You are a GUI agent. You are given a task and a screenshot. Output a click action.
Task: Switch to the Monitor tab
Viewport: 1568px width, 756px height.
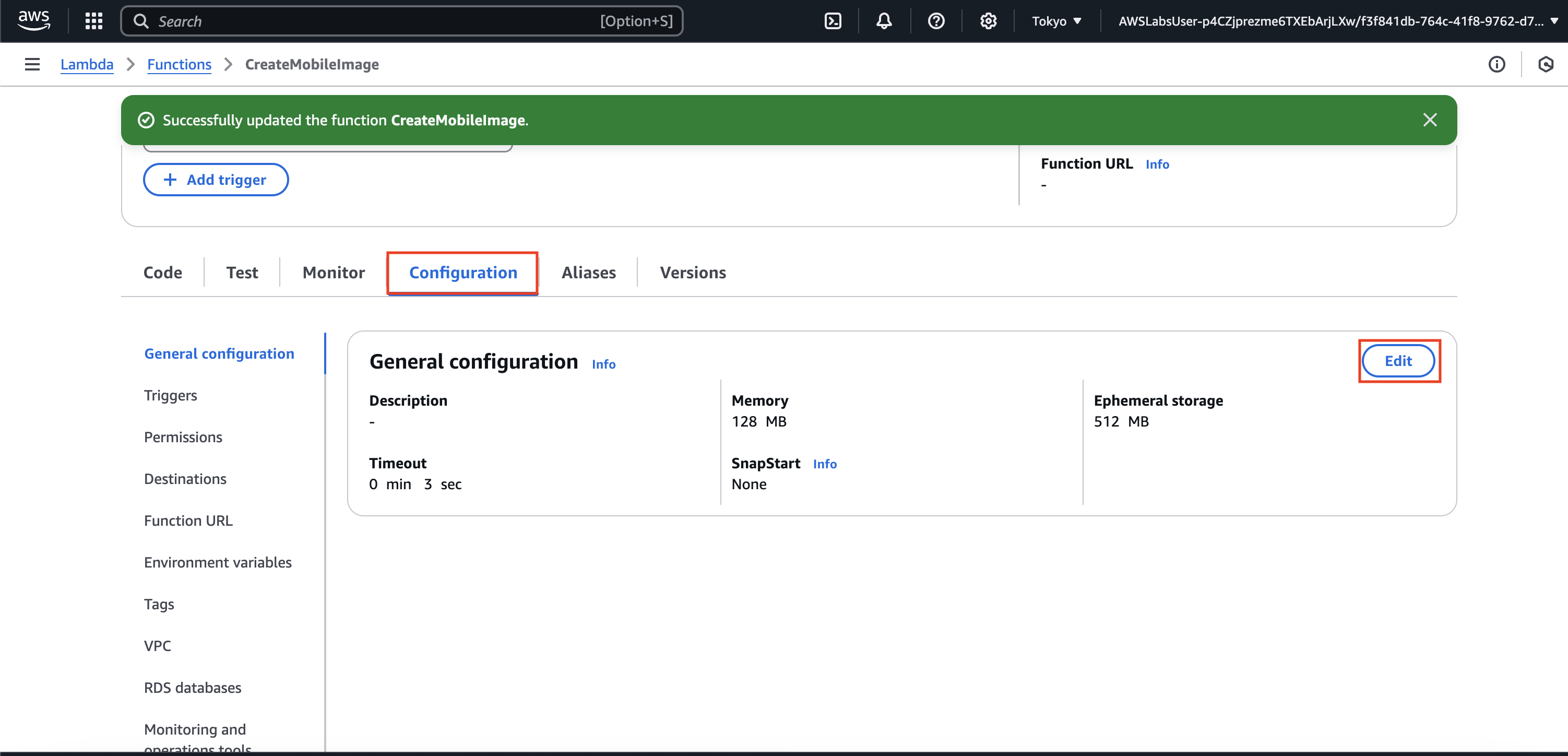[333, 272]
